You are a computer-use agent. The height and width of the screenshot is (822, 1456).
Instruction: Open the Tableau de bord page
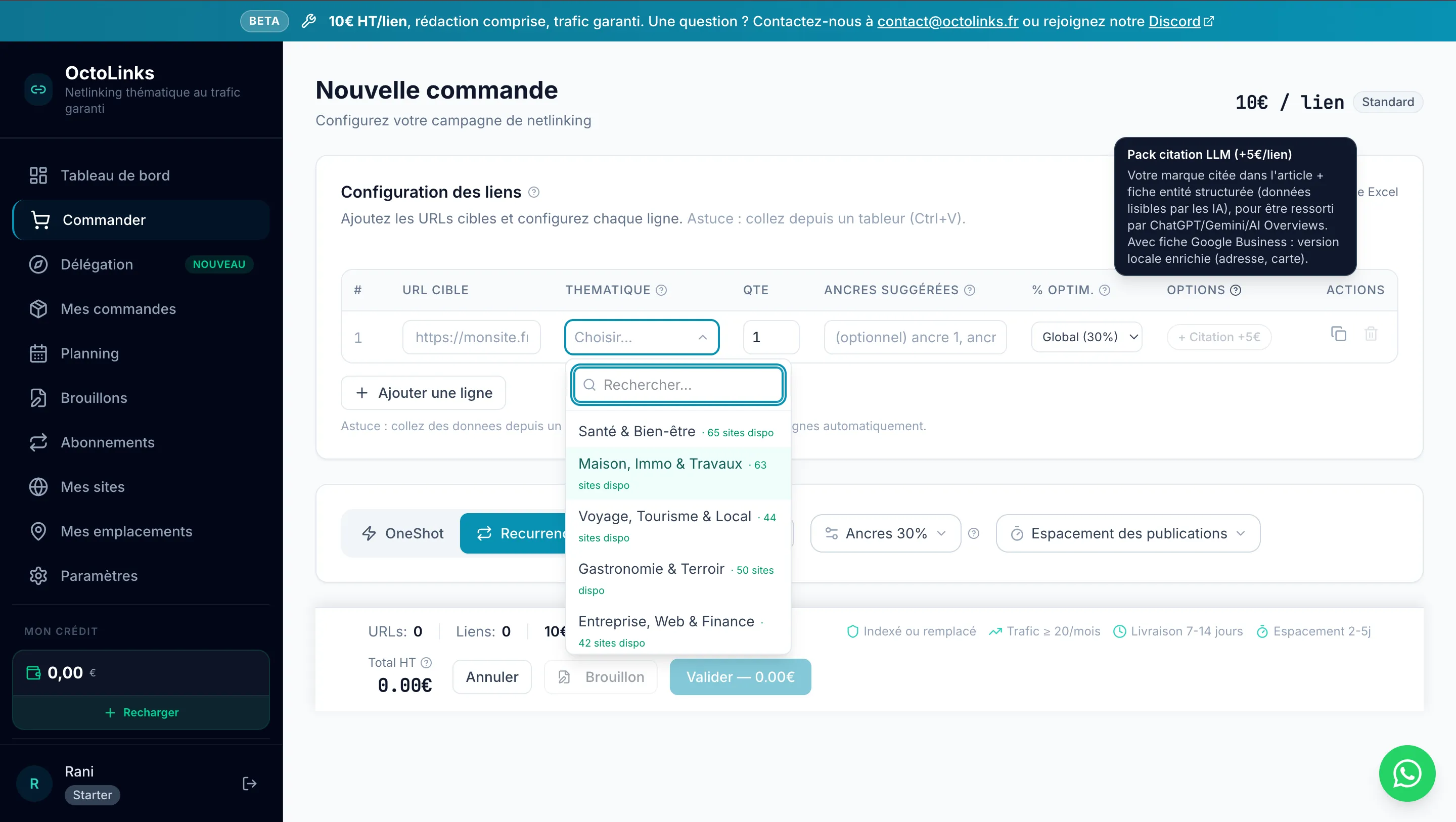pyautogui.click(x=141, y=175)
